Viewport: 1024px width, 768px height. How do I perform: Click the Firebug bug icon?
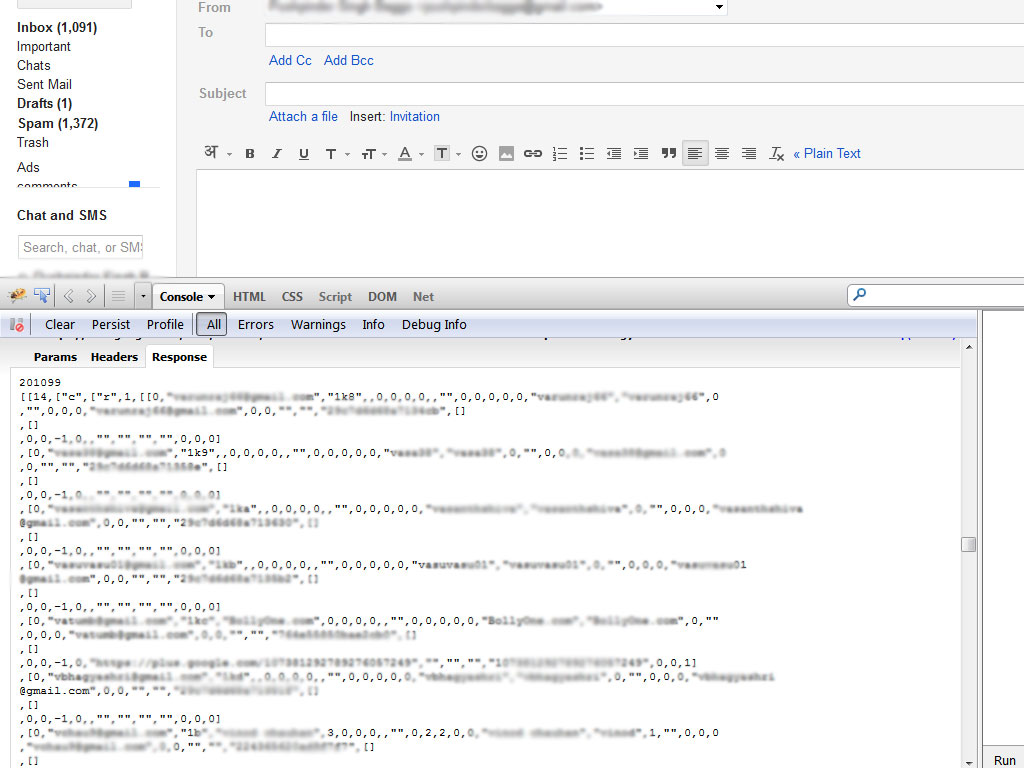click(17, 296)
